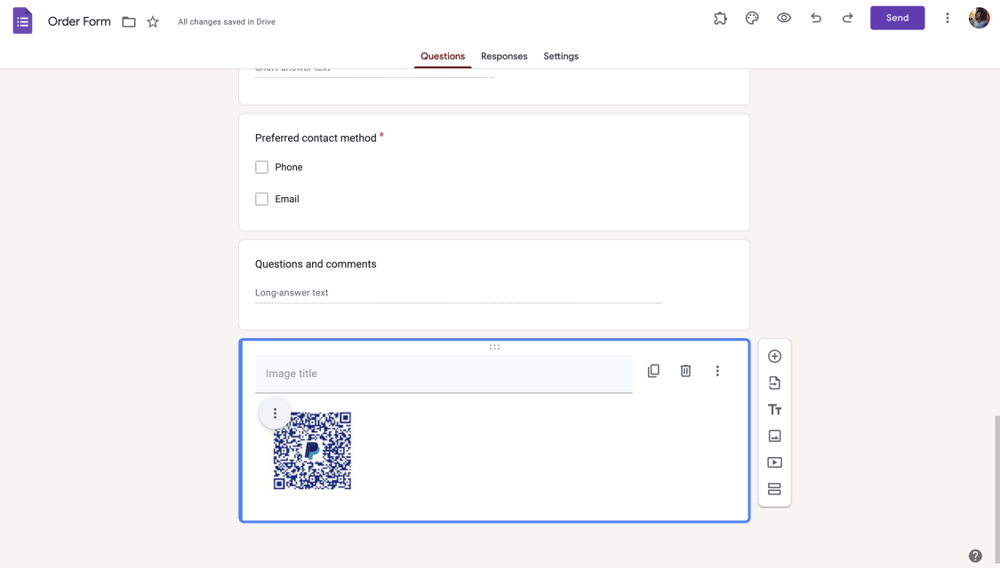Click the Add image icon
This screenshot has width=1000, height=568.
774,436
